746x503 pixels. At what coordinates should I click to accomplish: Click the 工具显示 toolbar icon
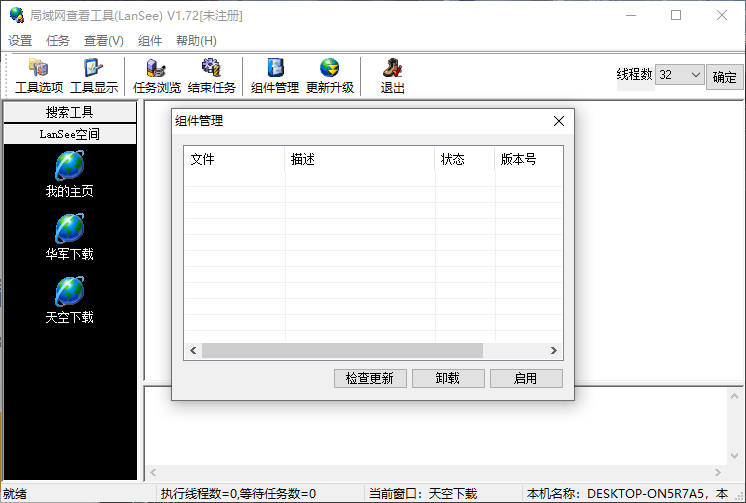pos(94,76)
